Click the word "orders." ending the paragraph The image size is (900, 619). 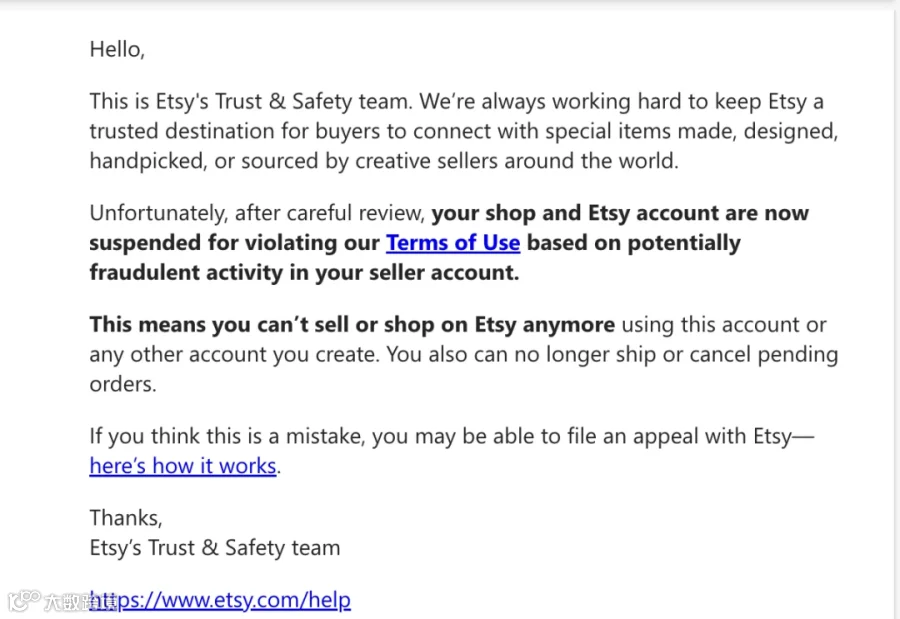point(123,385)
